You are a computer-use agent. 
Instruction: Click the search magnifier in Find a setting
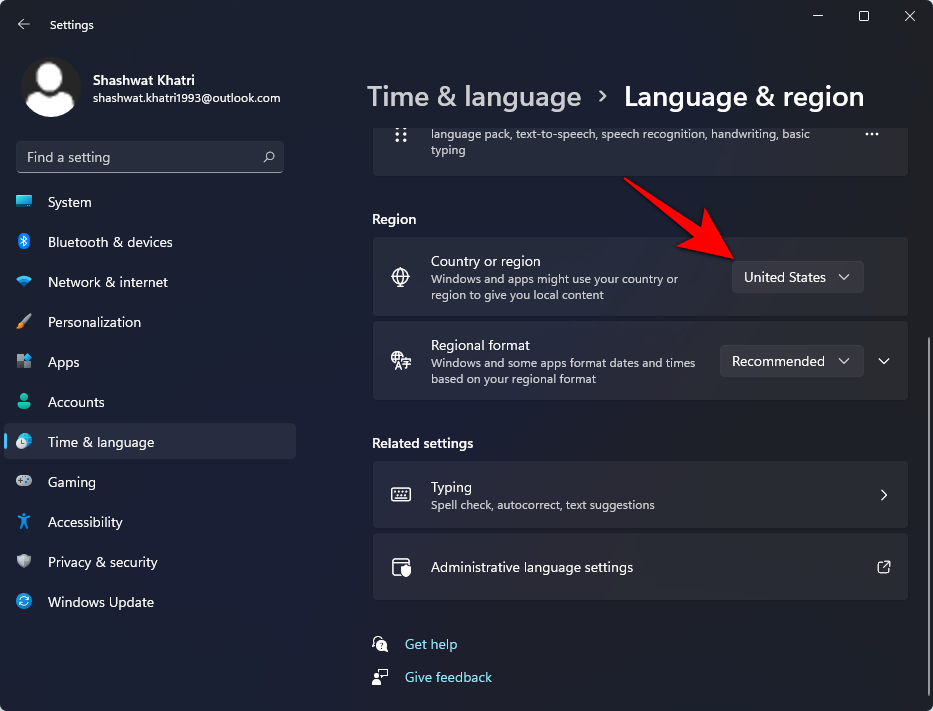point(269,157)
